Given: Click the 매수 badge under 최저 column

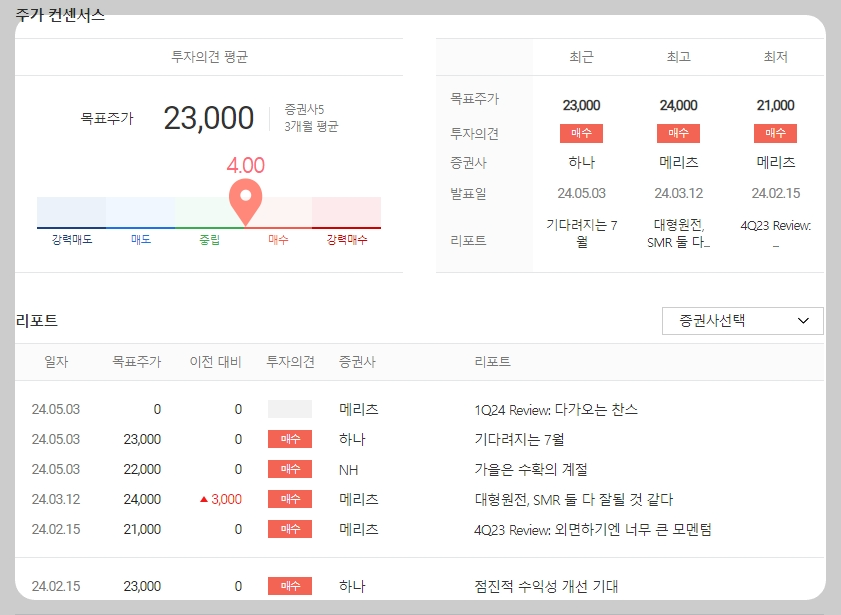Looking at the screenshot, I should pos(776,133).
